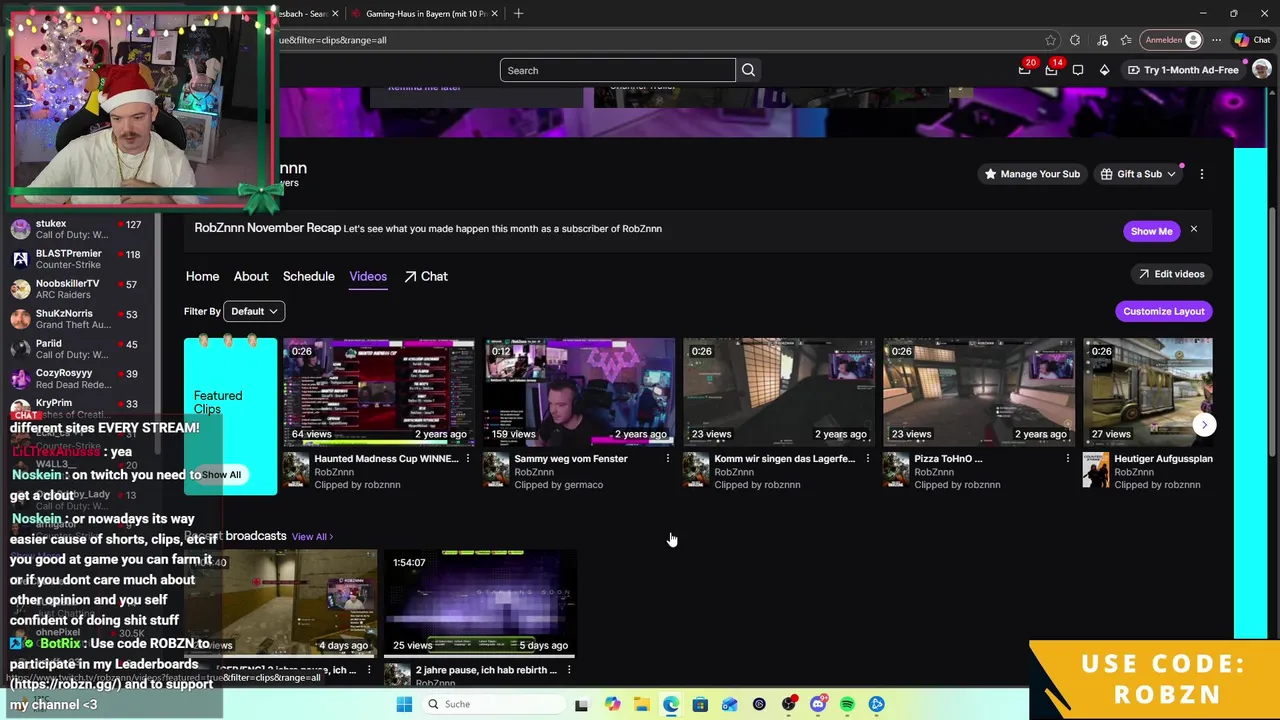
Task: Click in the Twitch search field
Action: point(618,70)
